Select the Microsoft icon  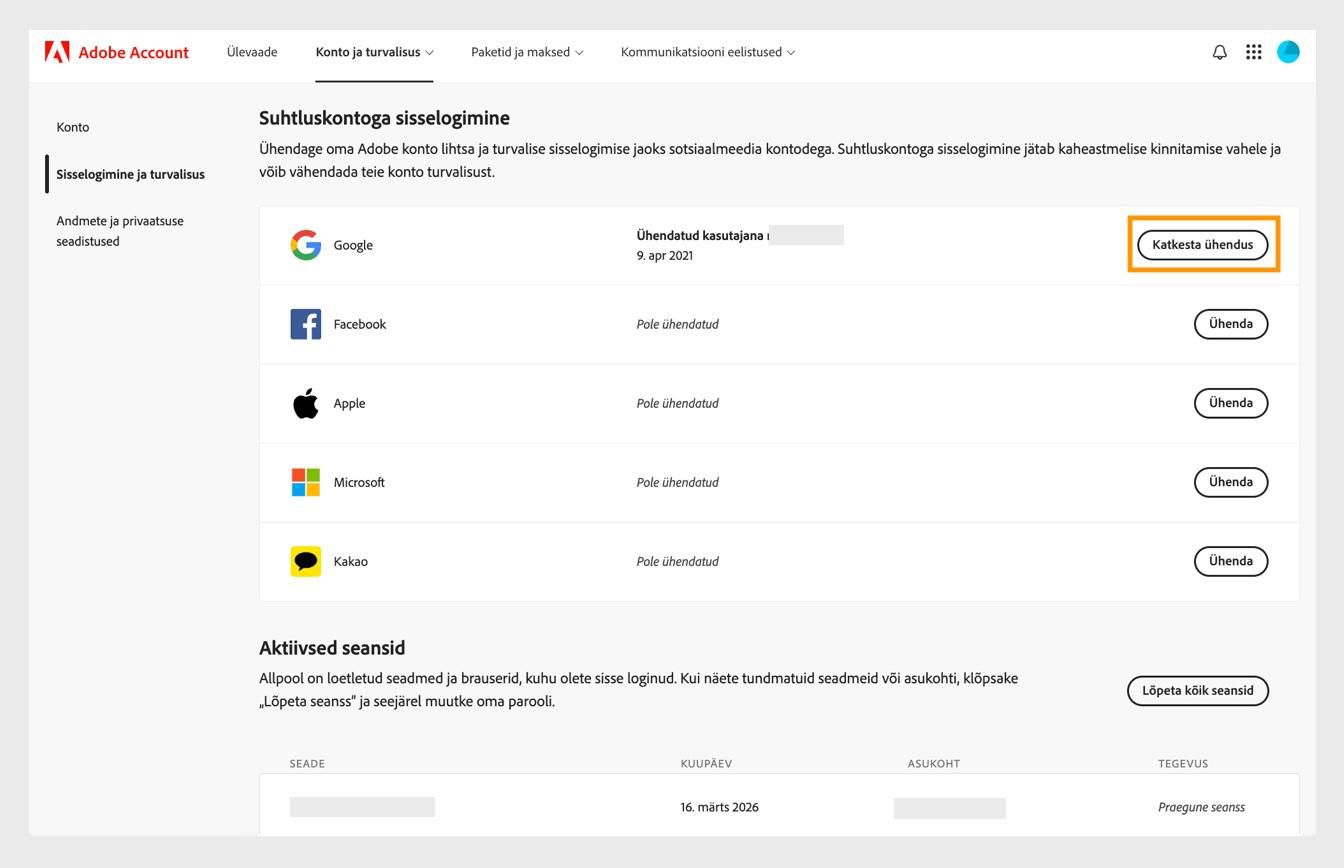(306, 481)
